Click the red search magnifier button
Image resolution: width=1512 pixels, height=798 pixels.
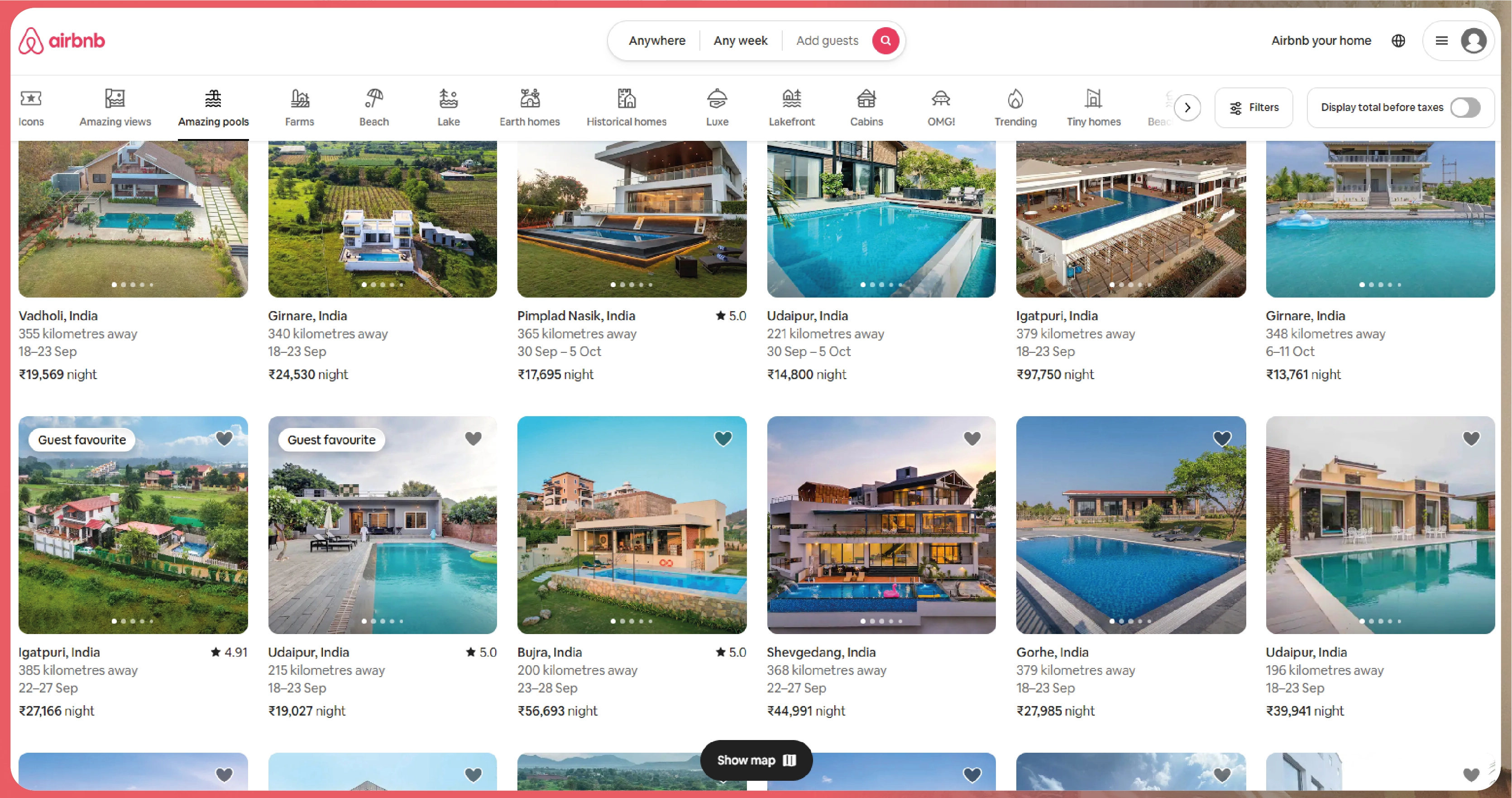click(x=885, y=40)
